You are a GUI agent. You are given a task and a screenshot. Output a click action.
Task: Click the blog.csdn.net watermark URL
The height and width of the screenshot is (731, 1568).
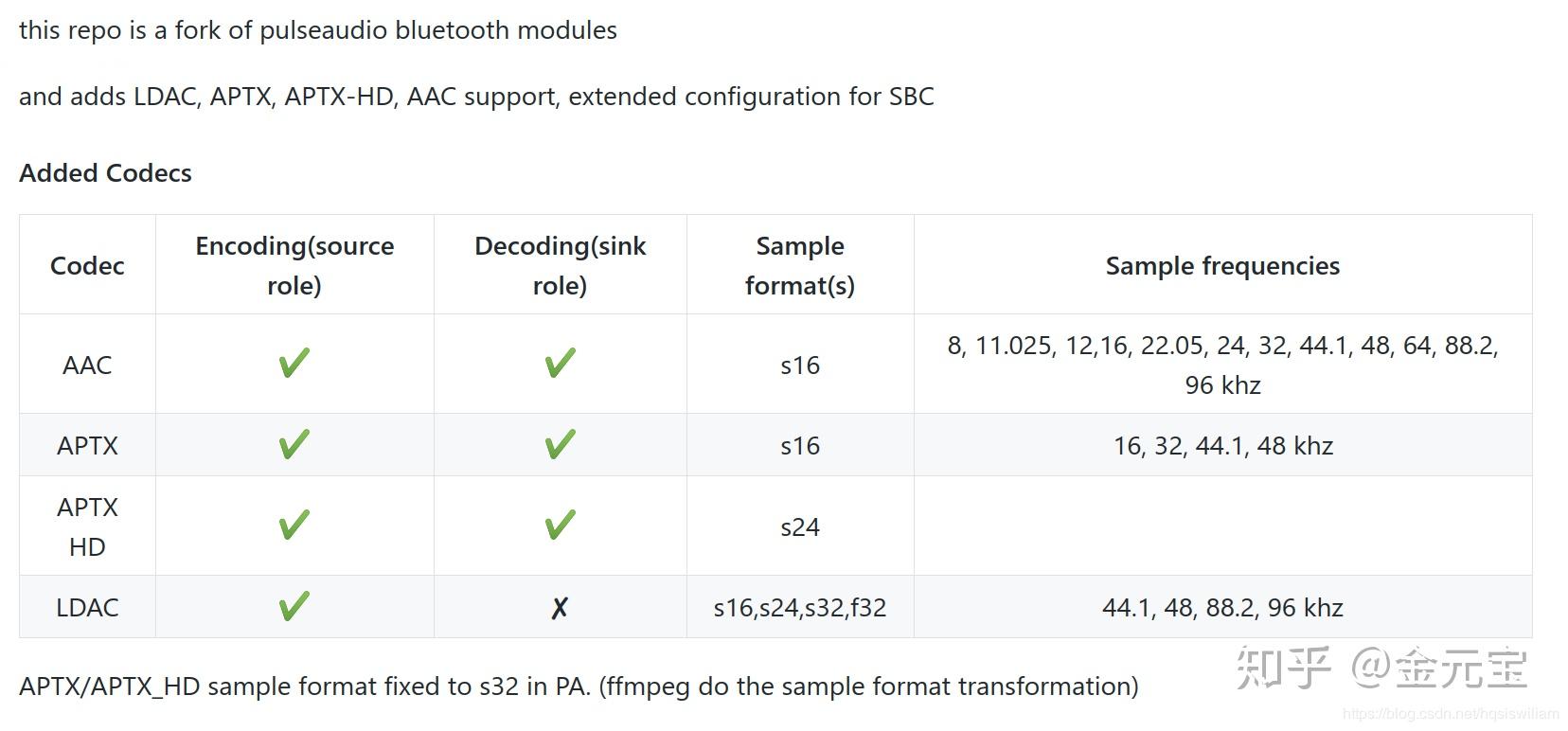(x=1451, y=714)
